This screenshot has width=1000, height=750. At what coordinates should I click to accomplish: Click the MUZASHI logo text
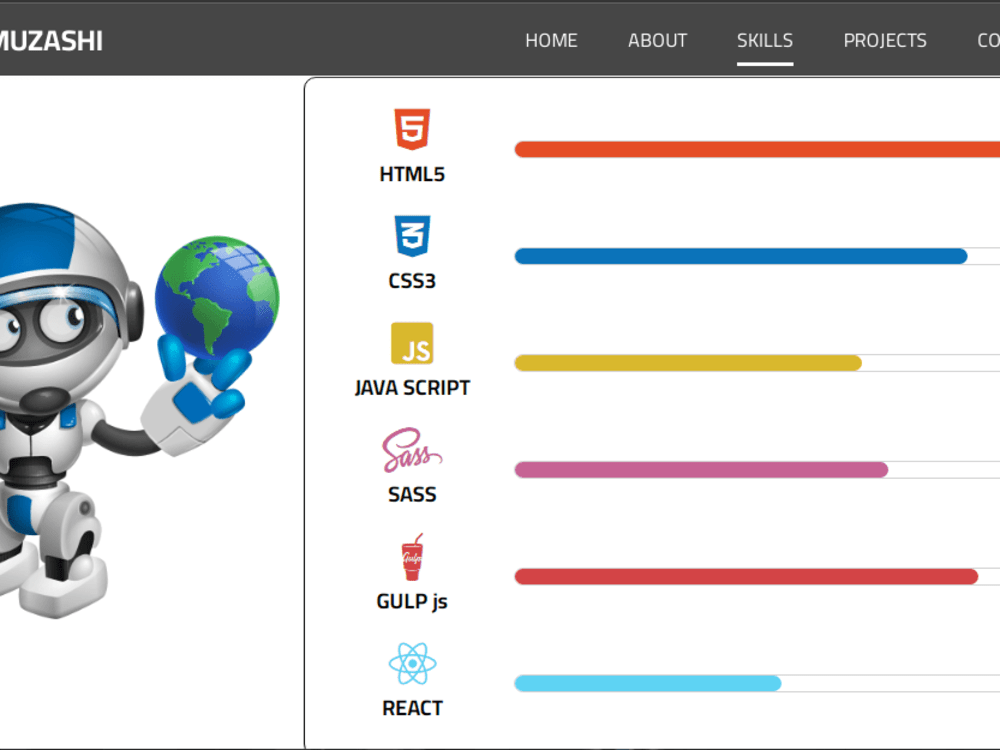pos(50,40)
